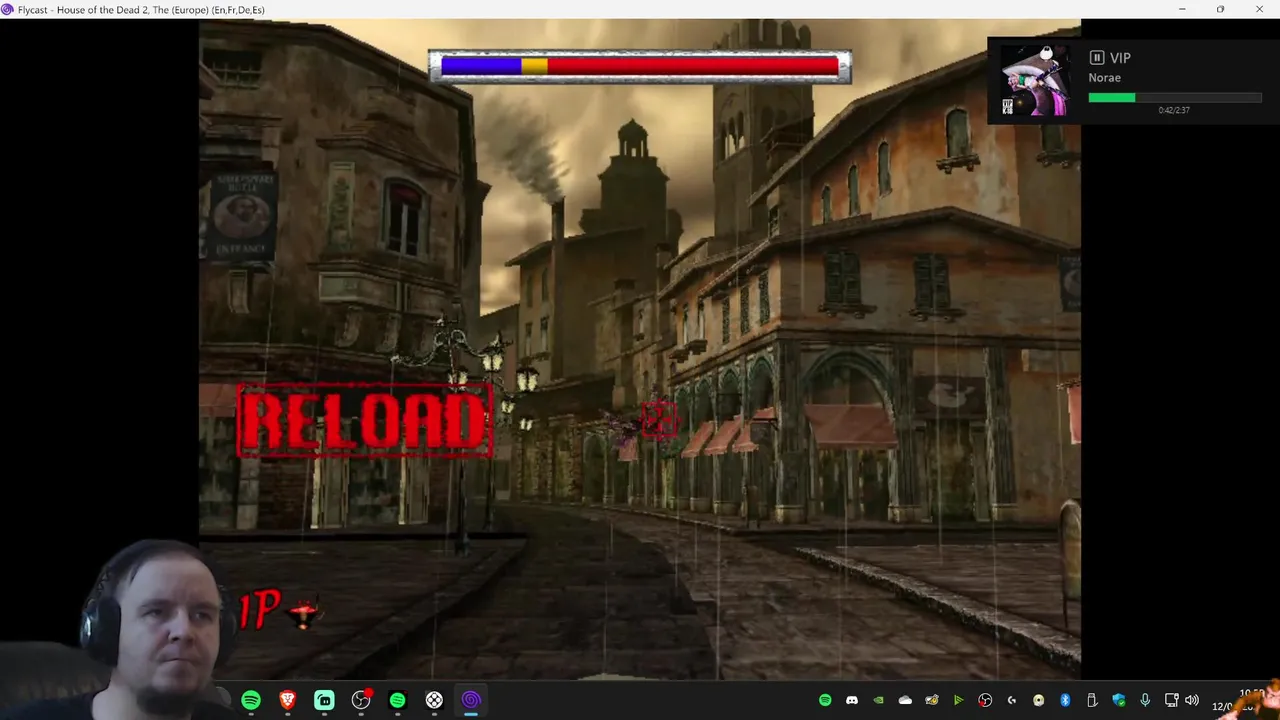Open Bluetooth devices from the tray
Screen dimensions: 1280x720
point(1065,701)
